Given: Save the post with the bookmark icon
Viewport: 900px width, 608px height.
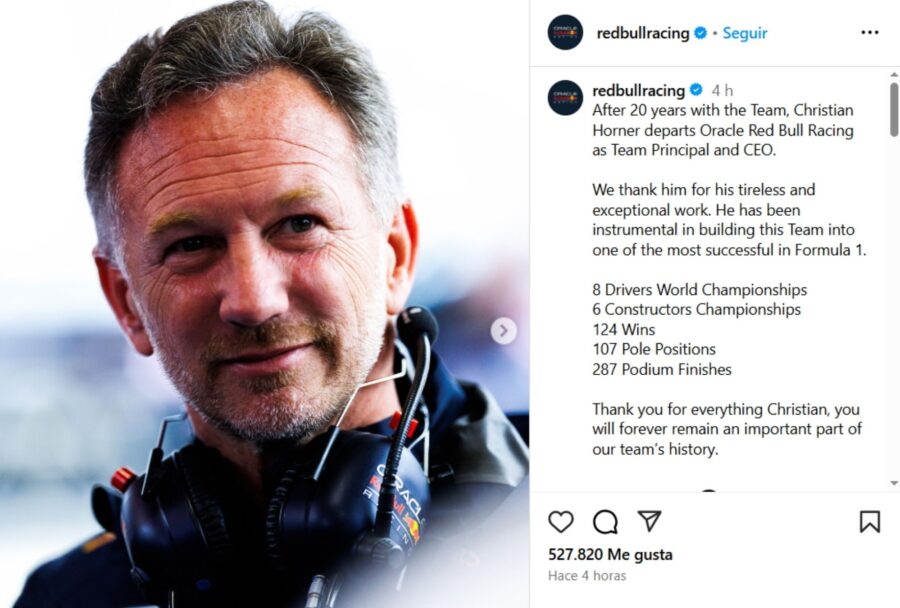Looking at the screenshot, I should point(870,522).
